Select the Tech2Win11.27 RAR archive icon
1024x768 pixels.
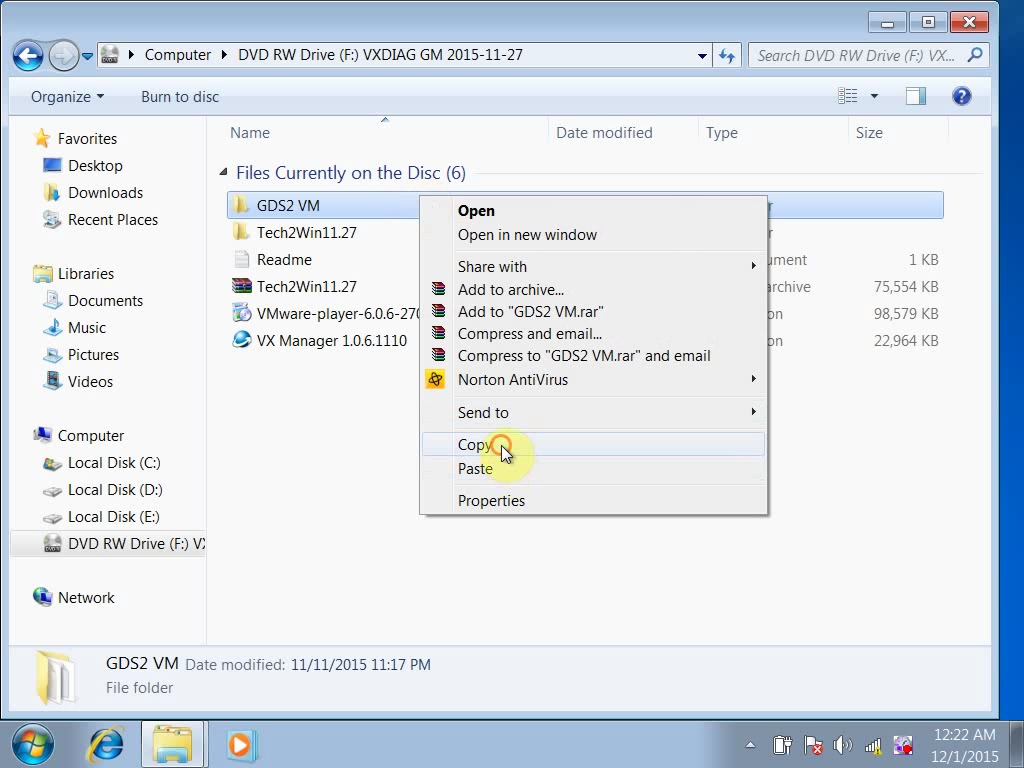[x=241, y=286]
